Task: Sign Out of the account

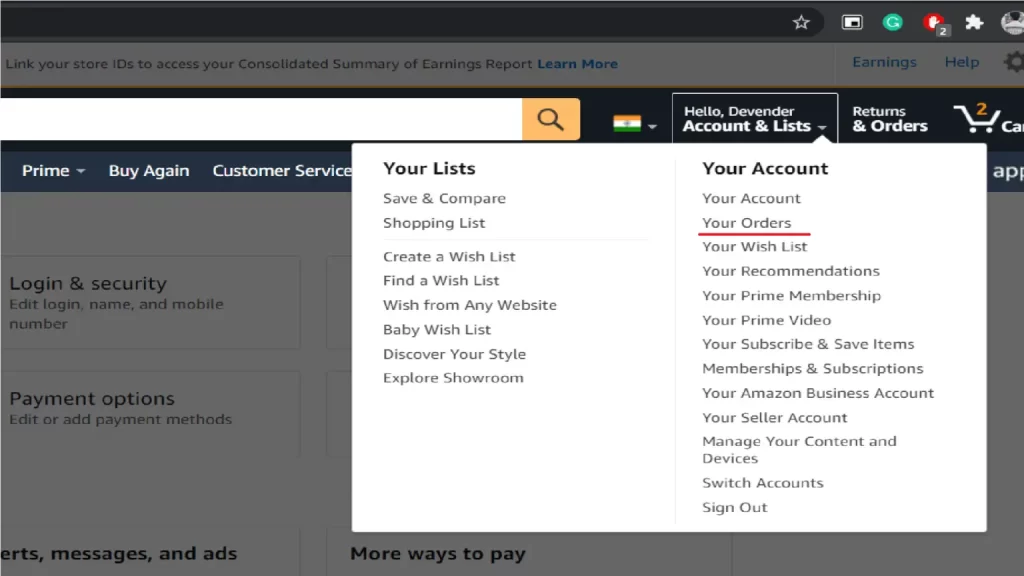Action: pos(735,507)
